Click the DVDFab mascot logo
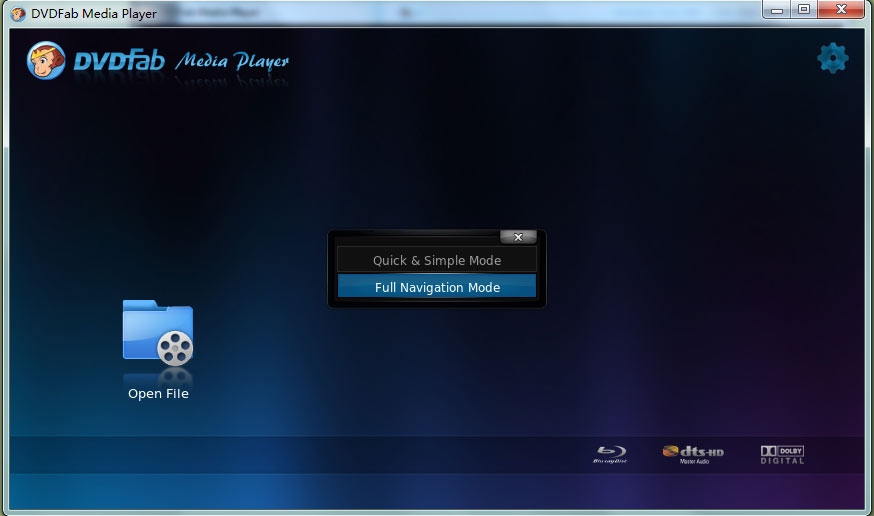 (x=46, y=60)
